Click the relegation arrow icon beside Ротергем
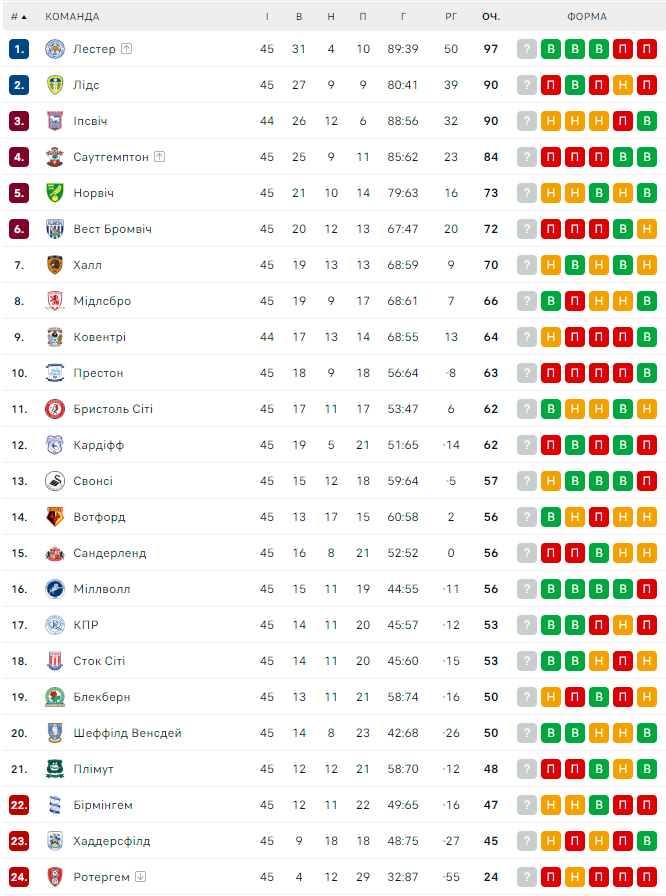 pyautogui.click(x=141, y=877)
